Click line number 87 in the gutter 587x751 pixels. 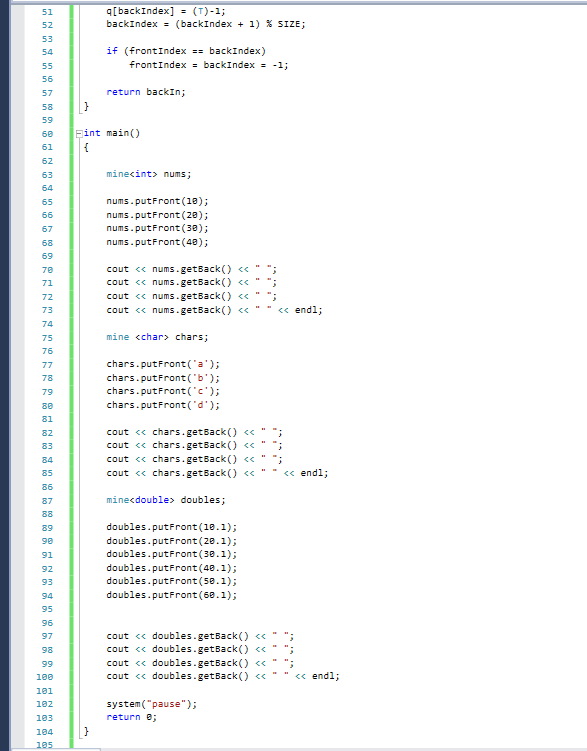[47, 501]
